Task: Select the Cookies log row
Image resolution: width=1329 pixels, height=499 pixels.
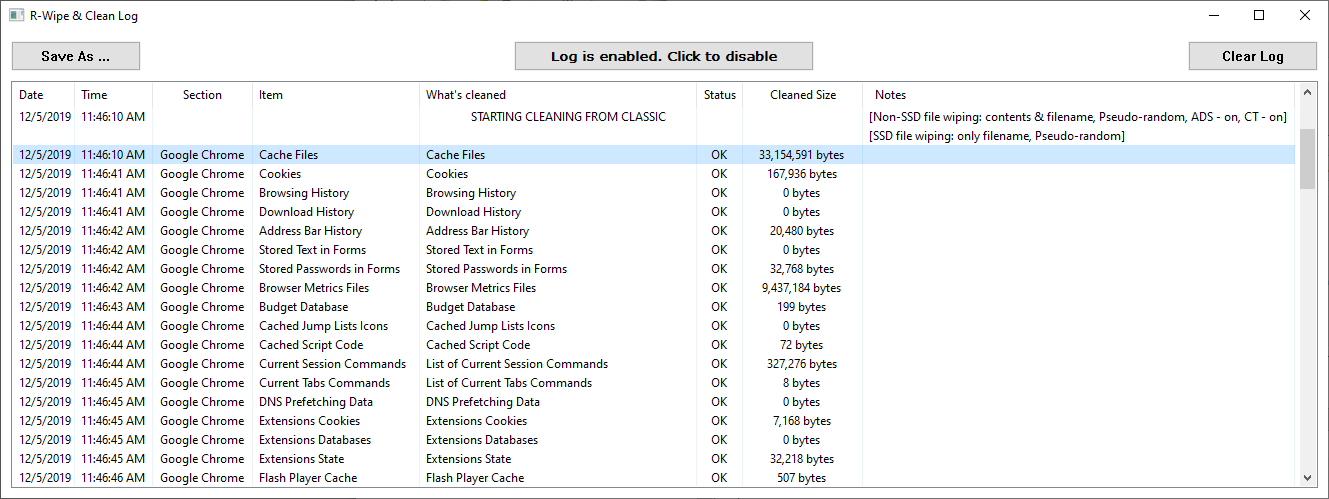Action: click(654, 174)
